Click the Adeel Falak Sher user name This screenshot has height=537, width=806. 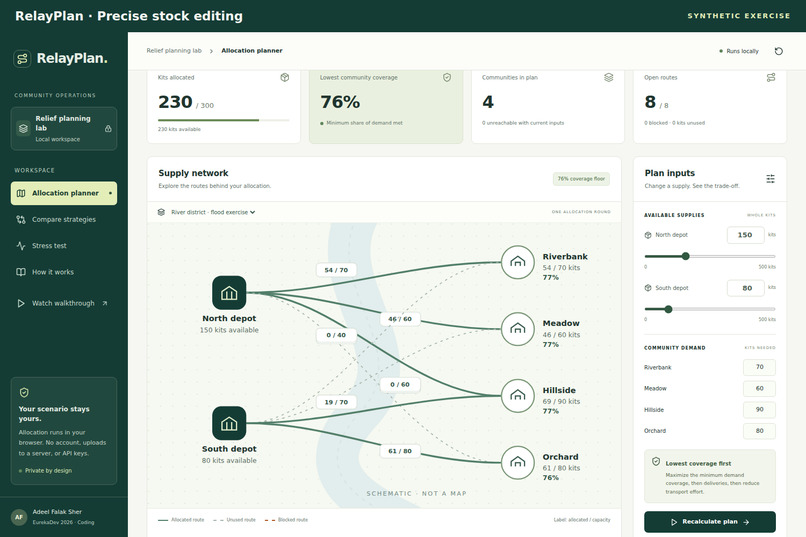(x=57, y=512)
